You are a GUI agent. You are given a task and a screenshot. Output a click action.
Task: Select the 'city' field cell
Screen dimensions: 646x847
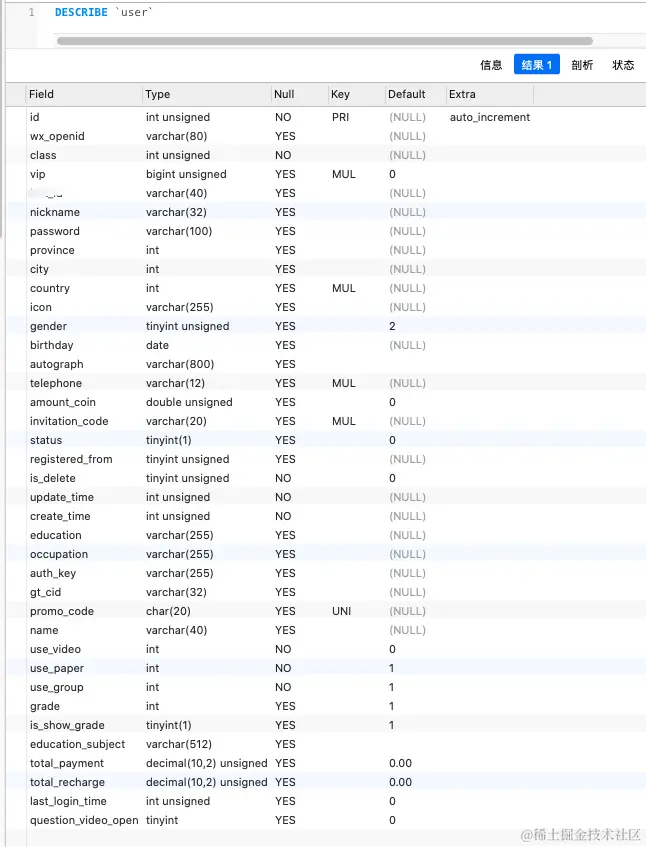point(39,269)
